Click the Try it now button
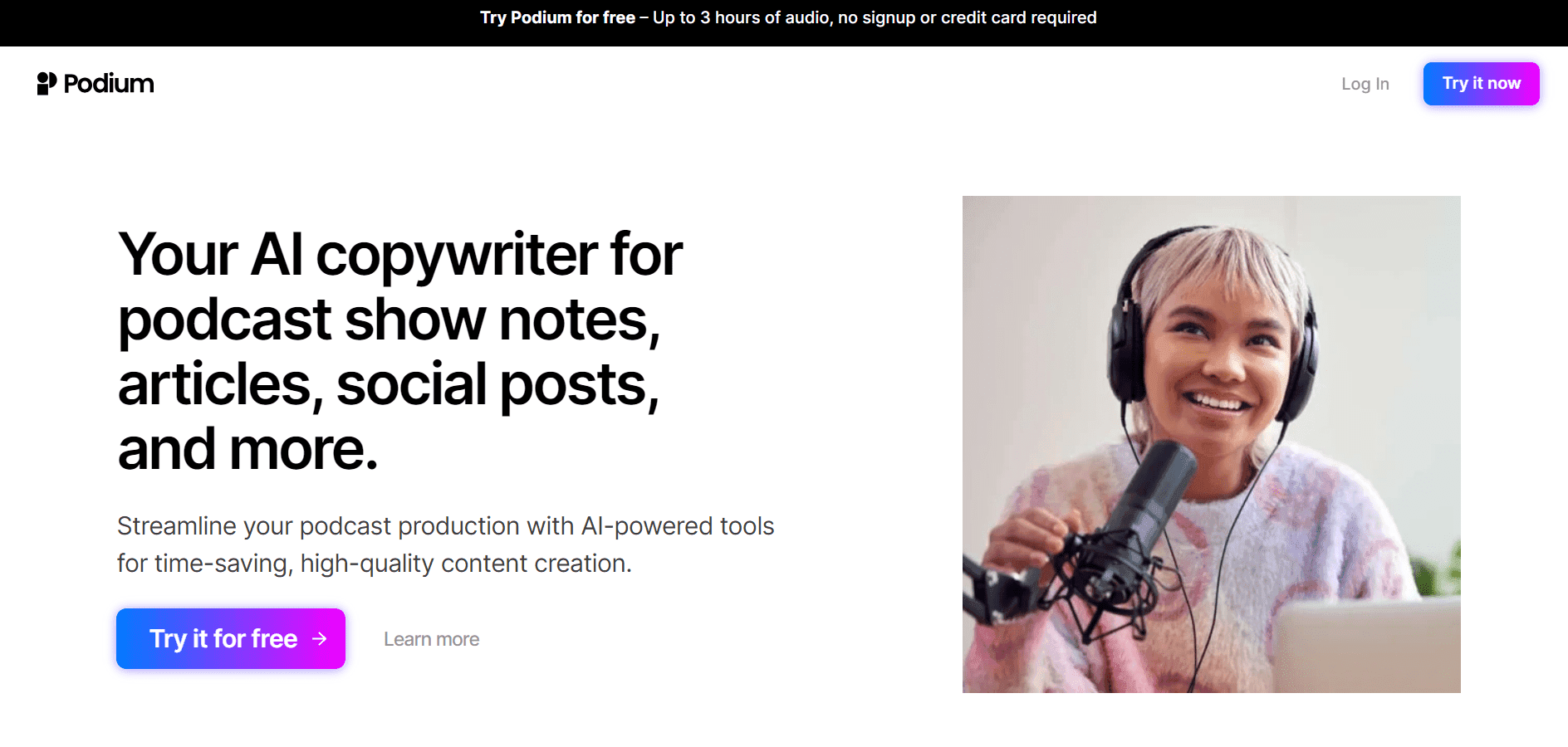This screenshot has height=747, width=1568. (x=1481, y=84)
